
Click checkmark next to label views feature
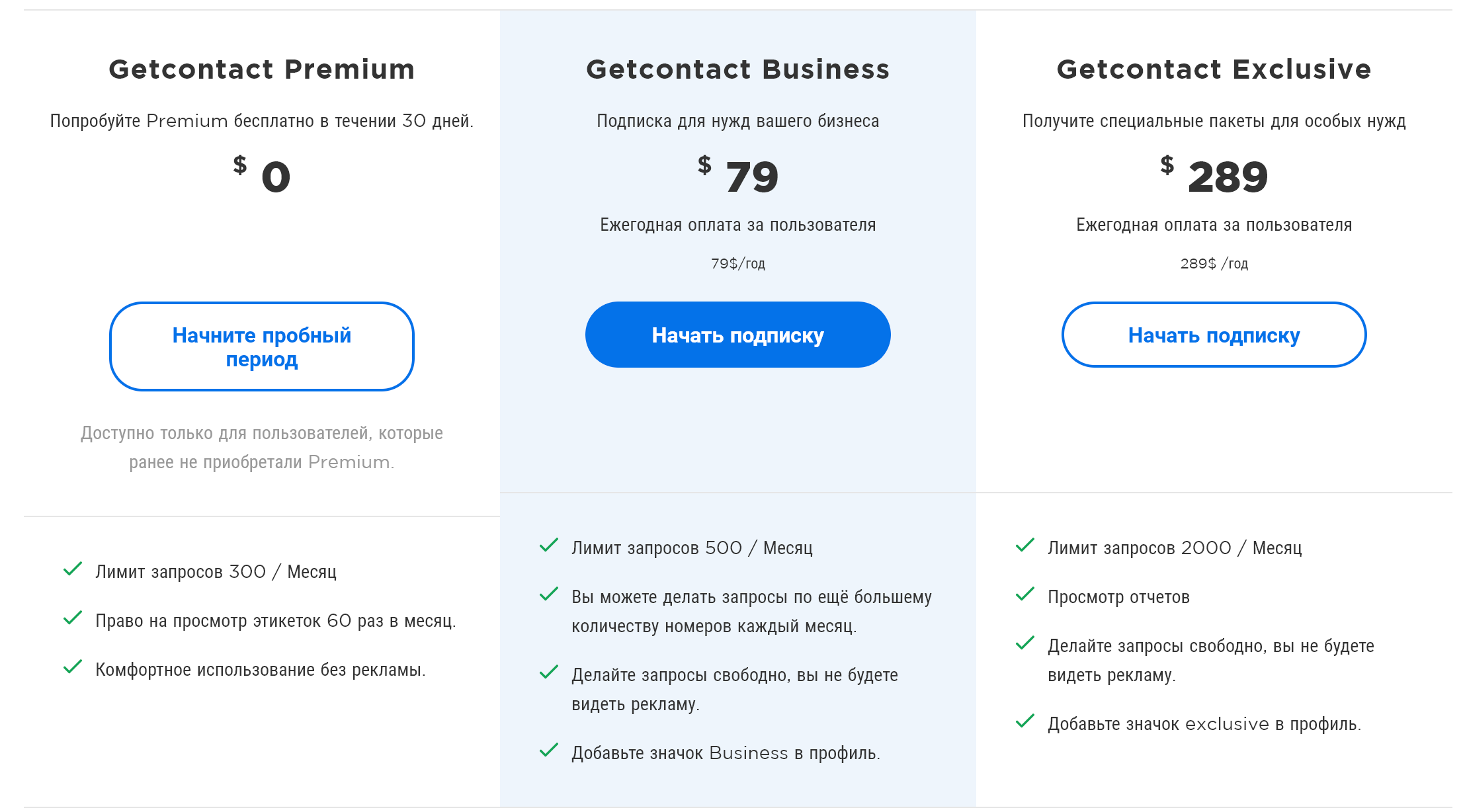point(73,618)
